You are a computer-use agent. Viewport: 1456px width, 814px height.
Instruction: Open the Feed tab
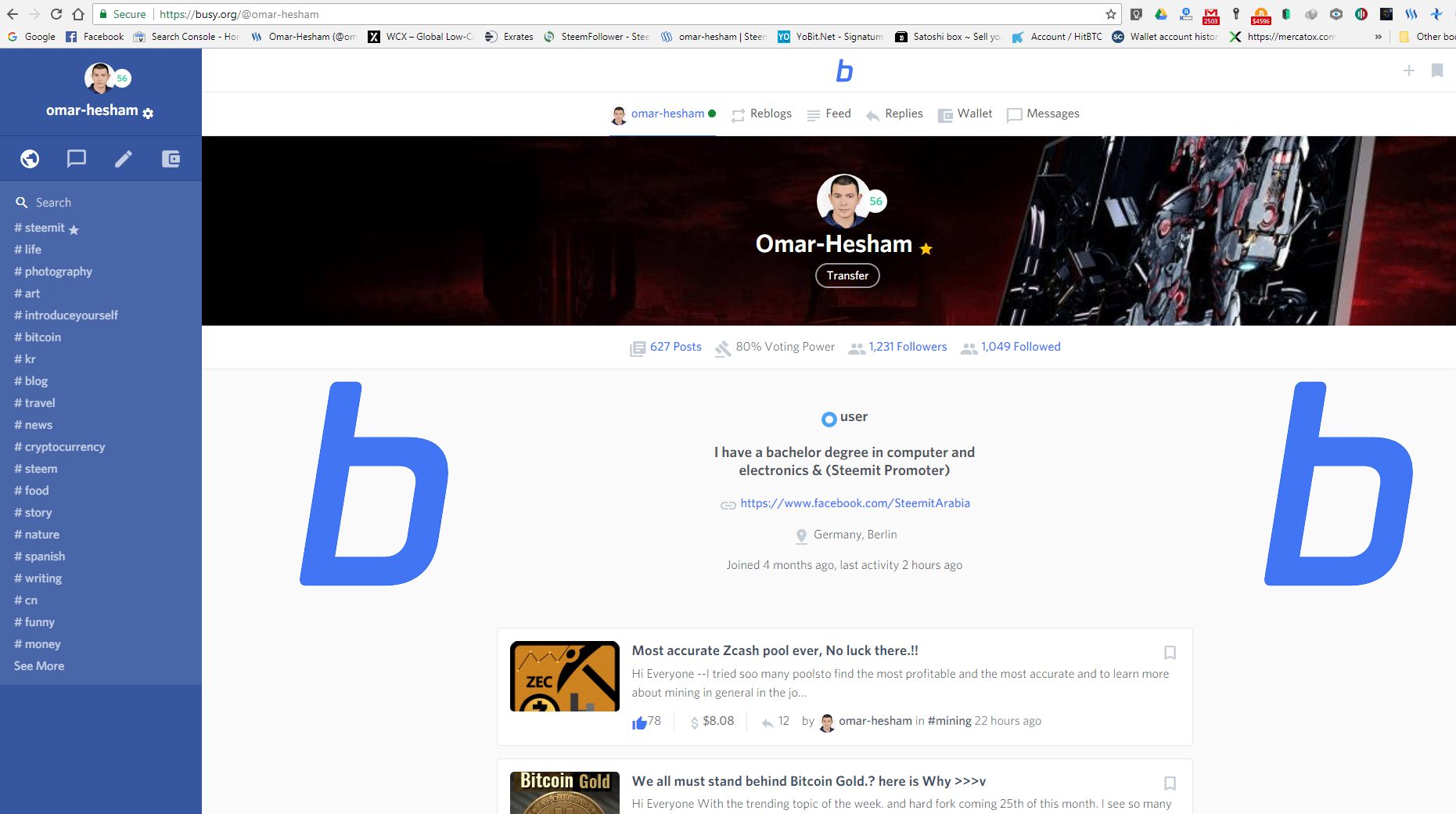click(829, 114)
